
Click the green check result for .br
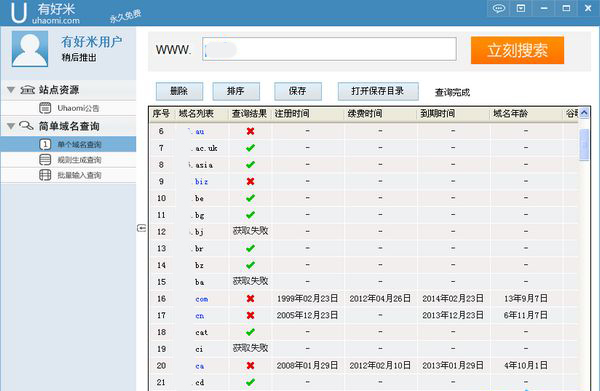pyautogui.click(x=250, y=248)
